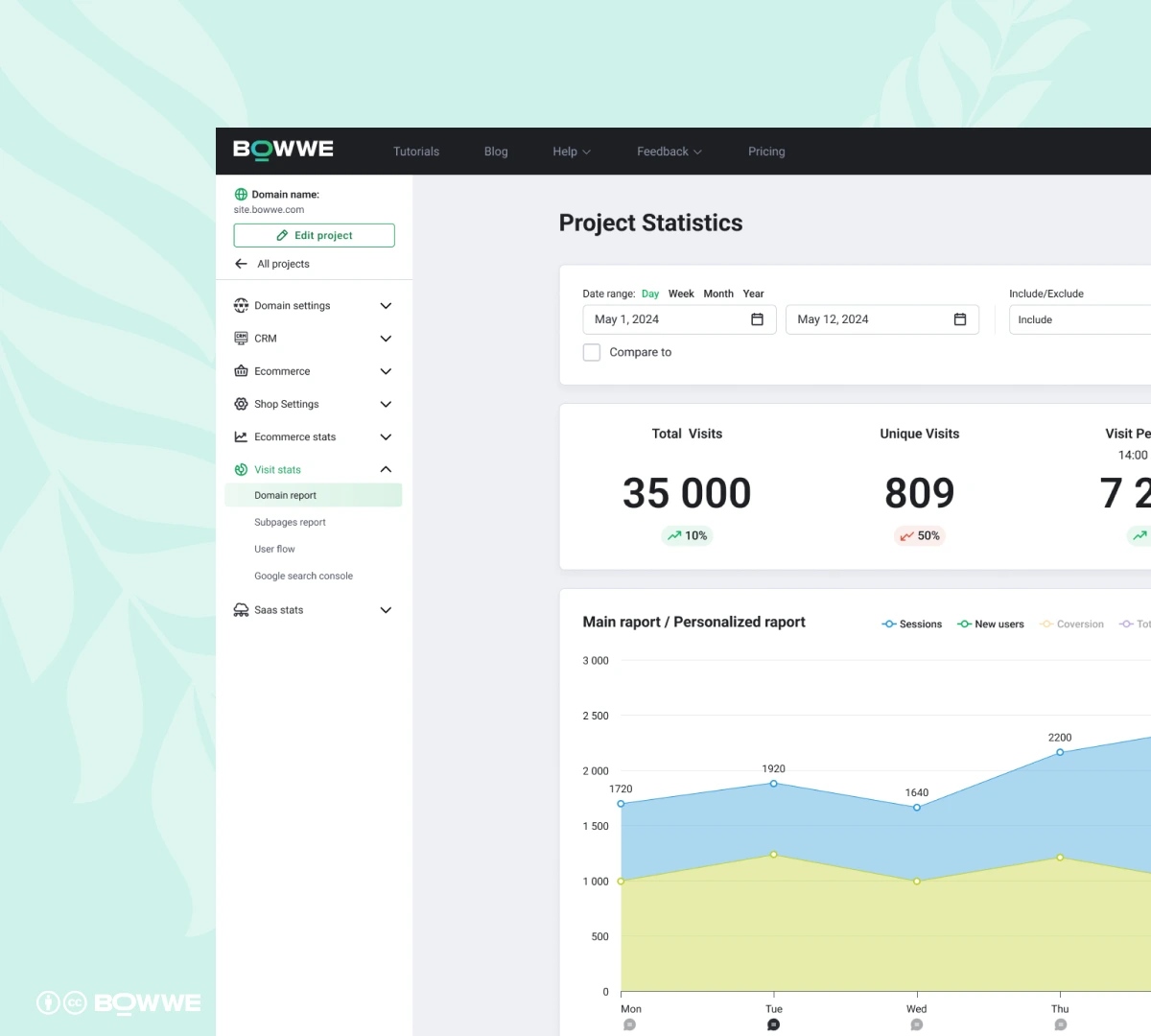
Task: Click the 1920 Sessions point on Tue
Action: coord(774,784)
